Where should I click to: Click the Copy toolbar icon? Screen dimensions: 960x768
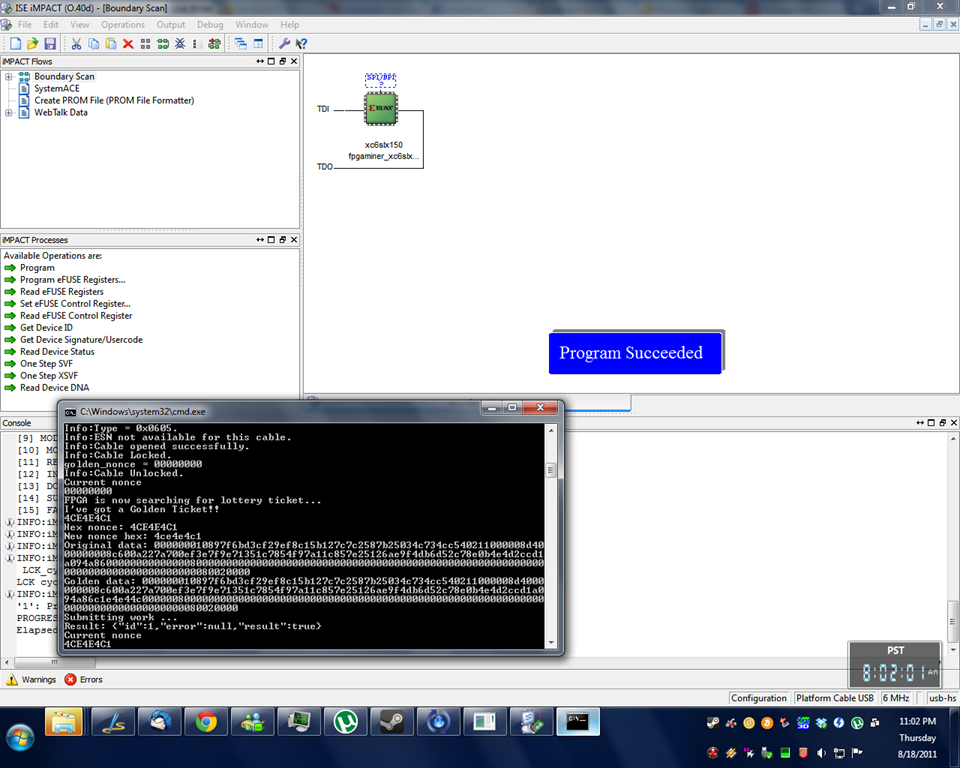[94, 43]
